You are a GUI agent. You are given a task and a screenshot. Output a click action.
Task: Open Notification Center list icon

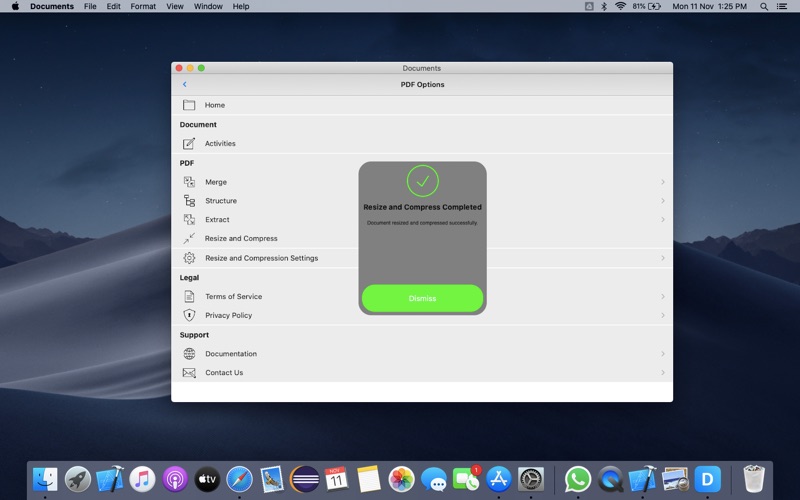782,7
